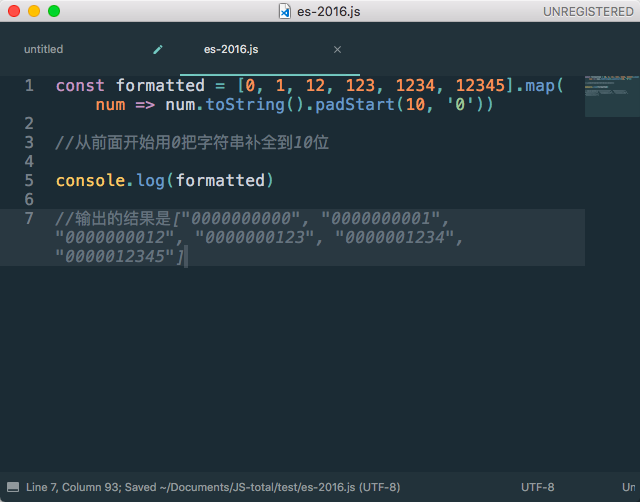
Task: Click line number 6 in the gutter
Action: (29, 200)
